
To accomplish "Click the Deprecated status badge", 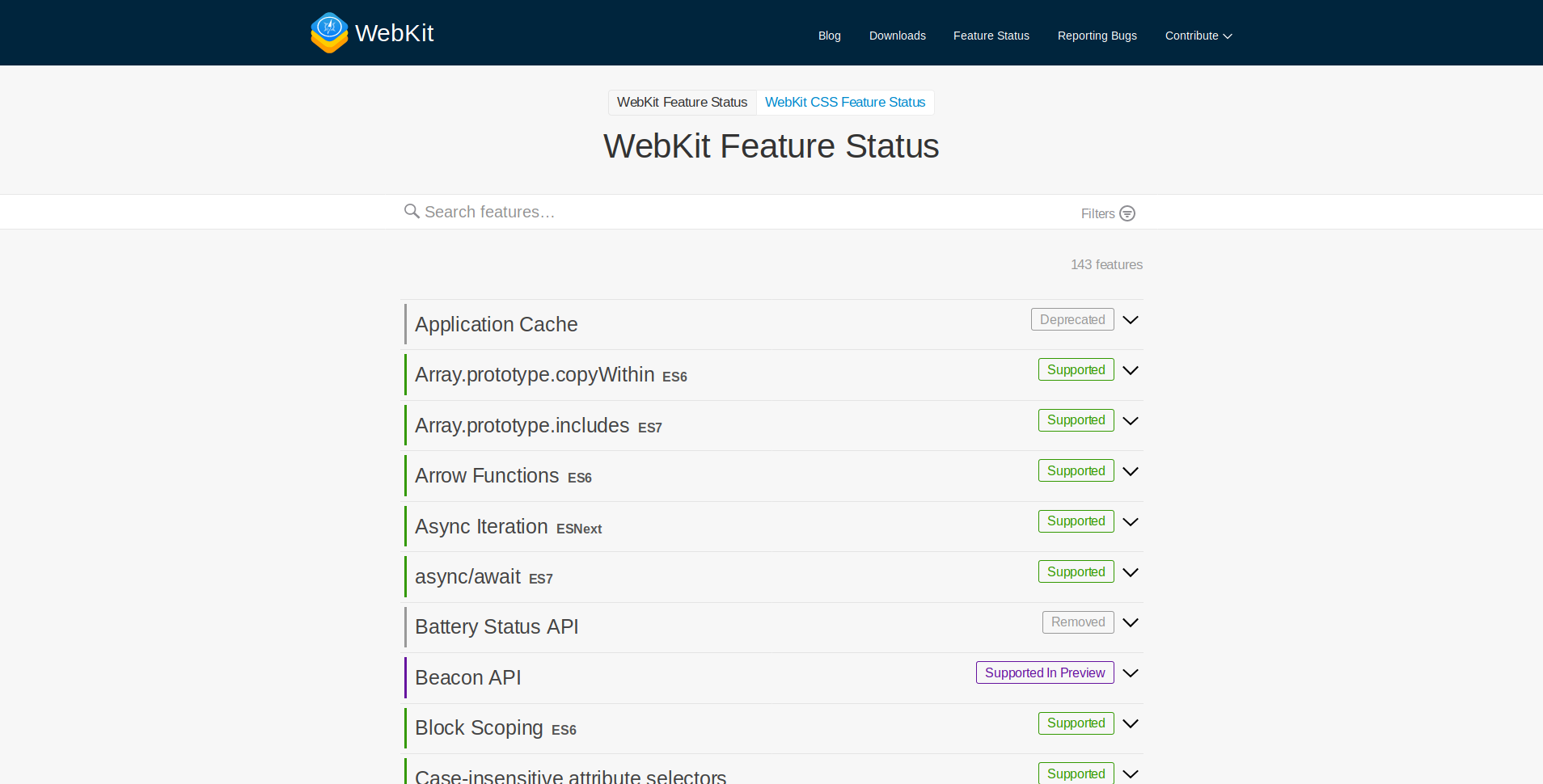I will 1072,319.
